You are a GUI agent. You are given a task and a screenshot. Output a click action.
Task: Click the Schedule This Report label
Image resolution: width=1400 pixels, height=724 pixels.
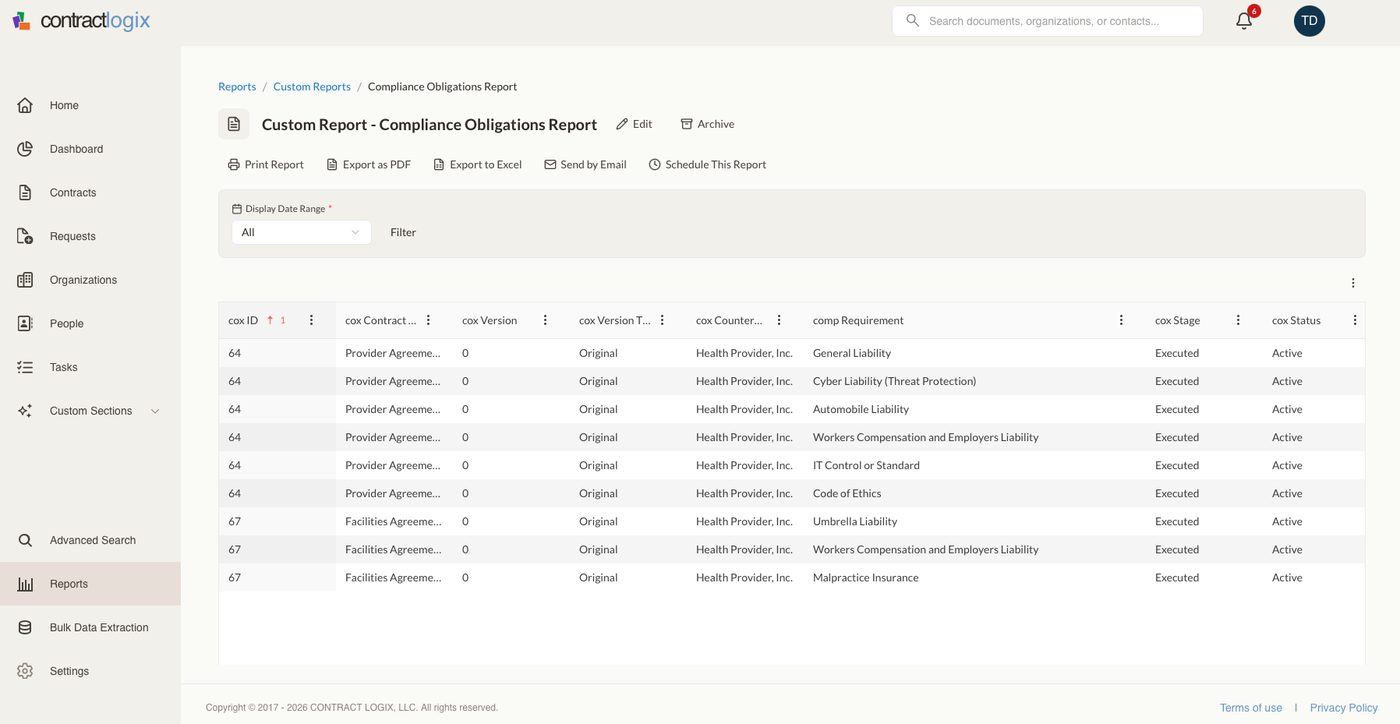[716, 165]
